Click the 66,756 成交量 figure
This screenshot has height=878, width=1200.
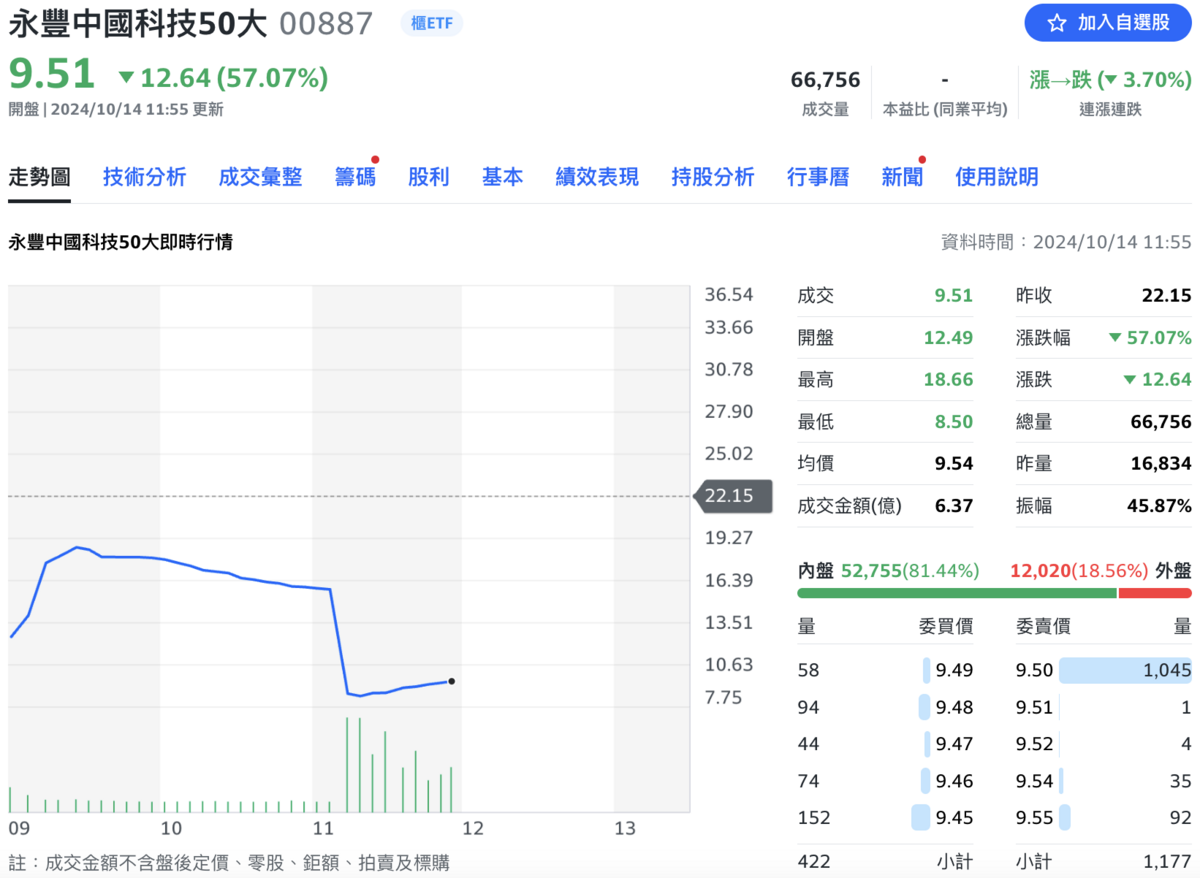pos(825,80)
